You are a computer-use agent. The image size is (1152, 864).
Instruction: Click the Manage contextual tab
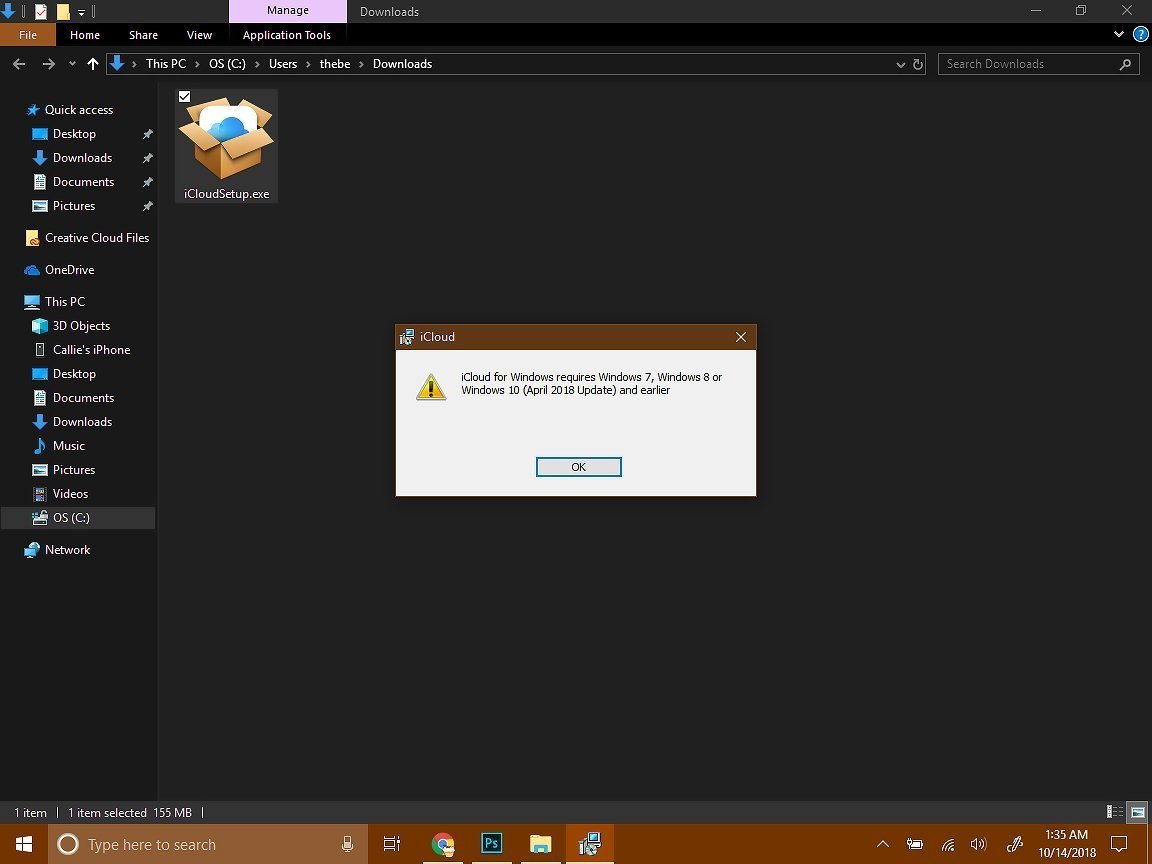pyautogui.click(x=287, y=10)
